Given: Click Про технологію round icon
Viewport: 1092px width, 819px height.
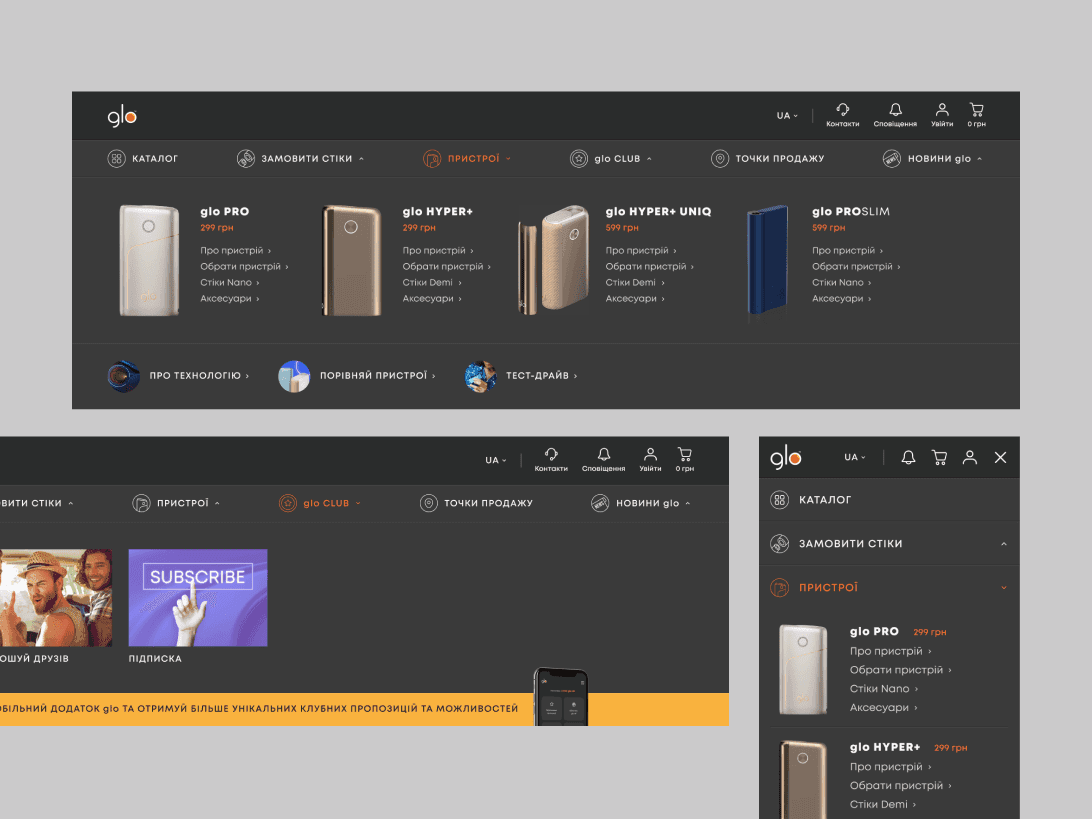Looking at the screenshot, I should tap(124, 375).
